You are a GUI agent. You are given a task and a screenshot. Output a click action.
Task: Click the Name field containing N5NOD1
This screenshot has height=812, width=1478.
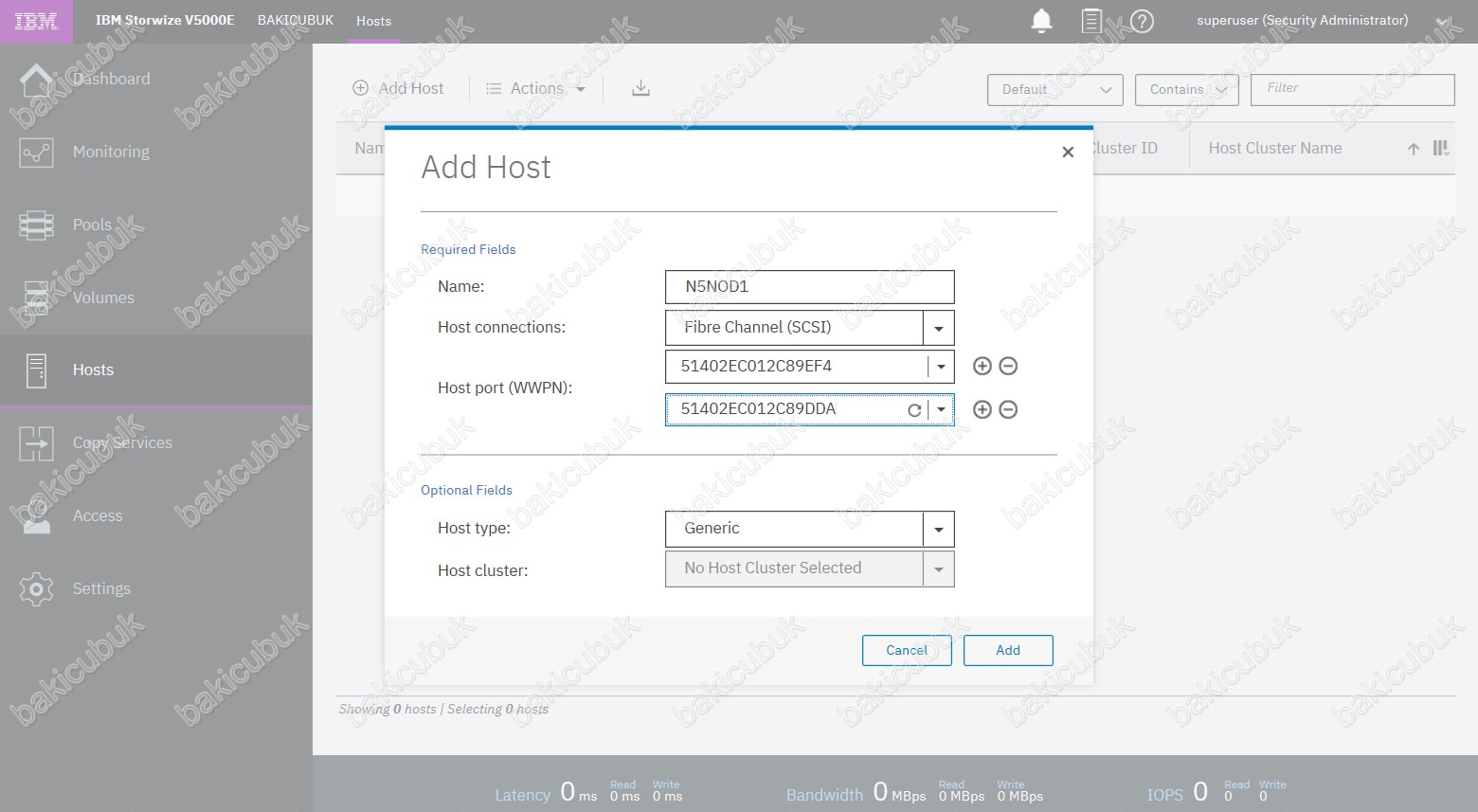809,287
